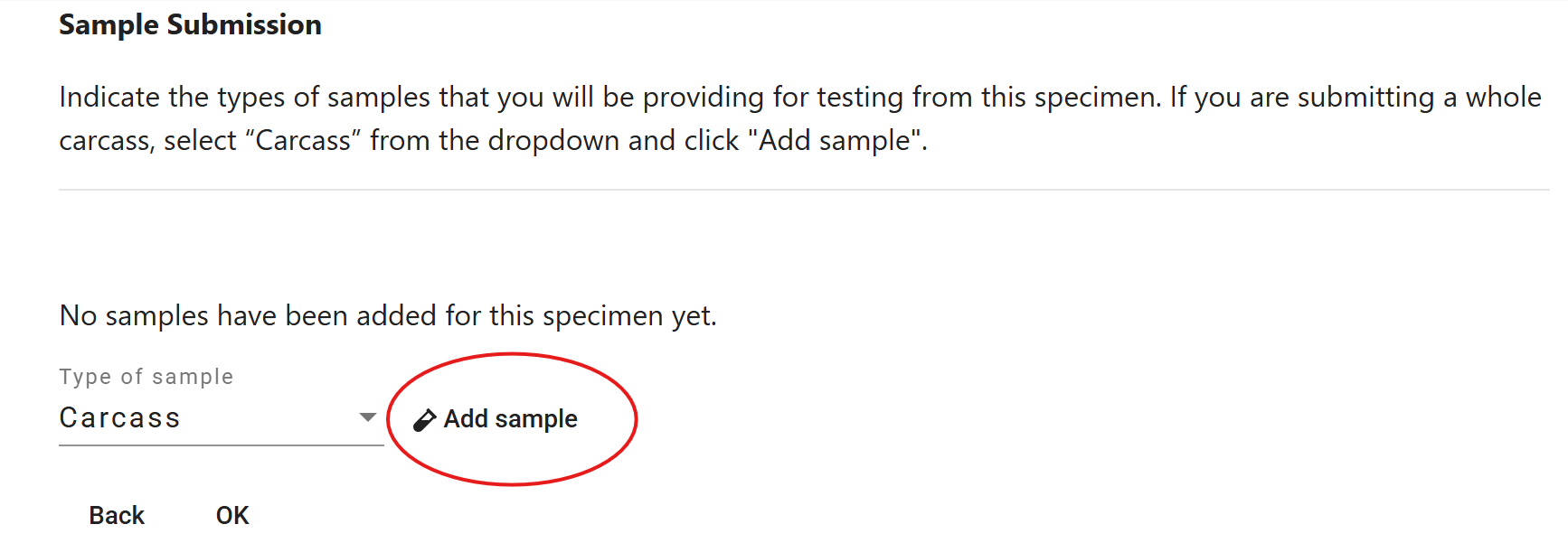Click the dropdown arrow next to Carcass
The height and width of the screenshot is (543, 1568).
pyautogui.click(x=366, y=417)
